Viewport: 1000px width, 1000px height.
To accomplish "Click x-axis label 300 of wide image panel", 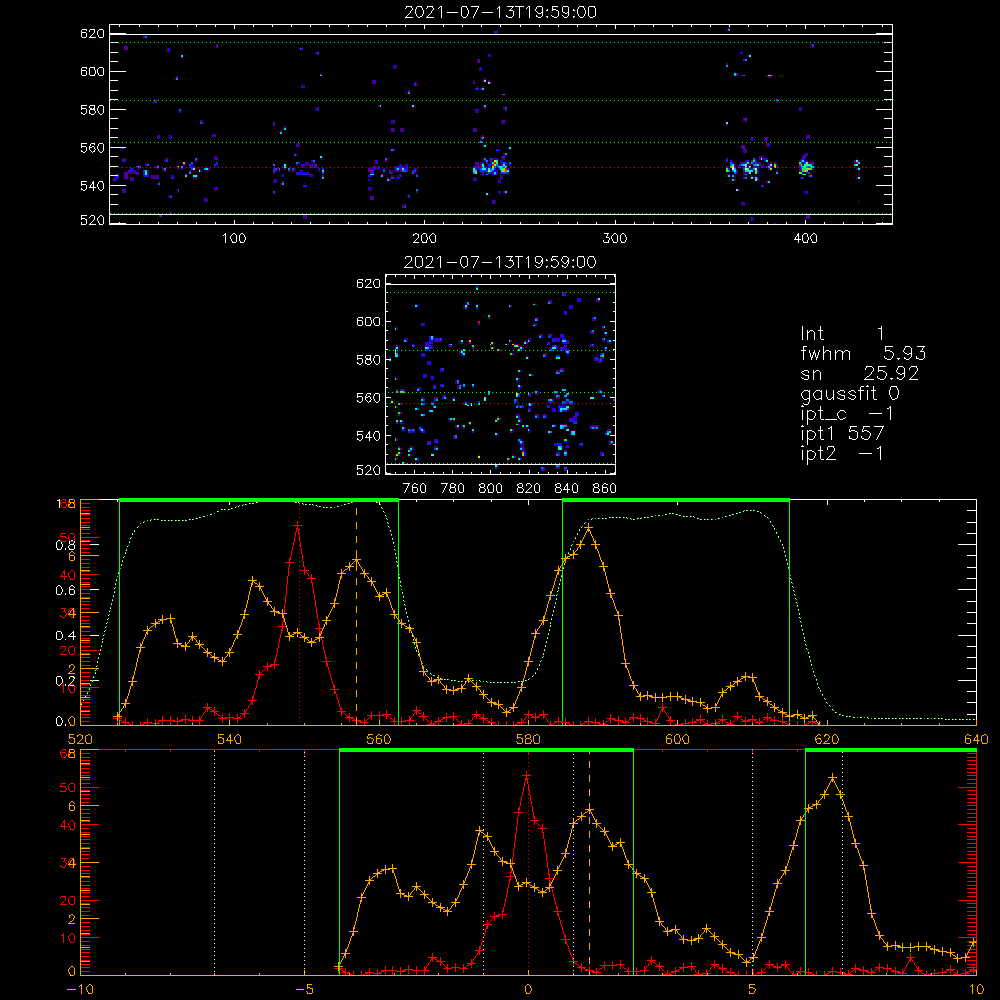I will coord(615,239).
